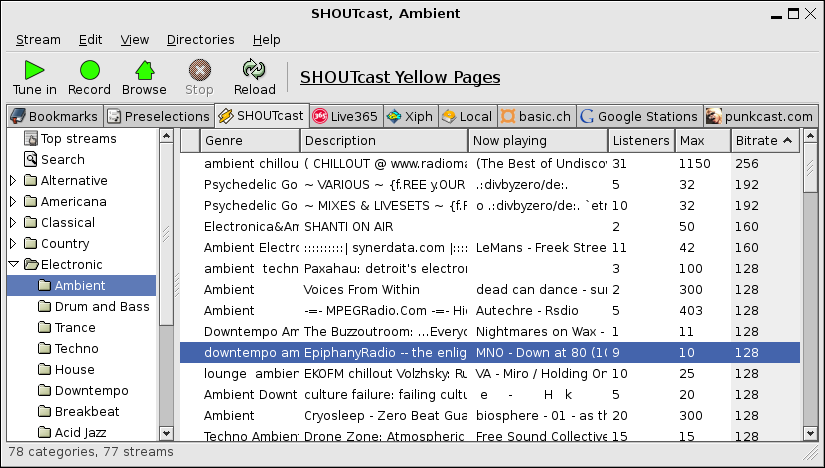
Task: Click the Stop toolbar icon
Action: pyautogui.click(x=199, y=70)
